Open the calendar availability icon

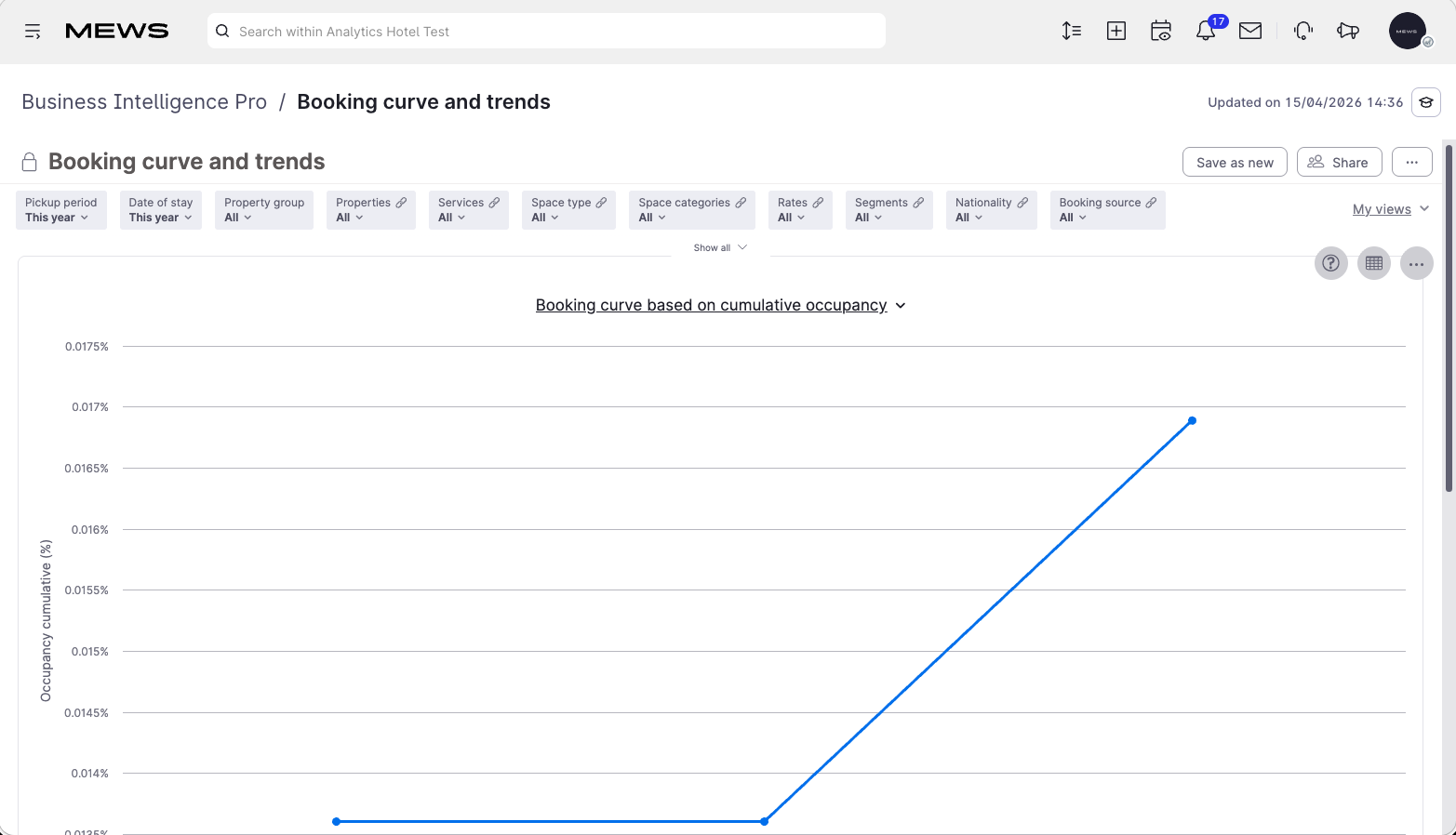[x=1161, y=31]
